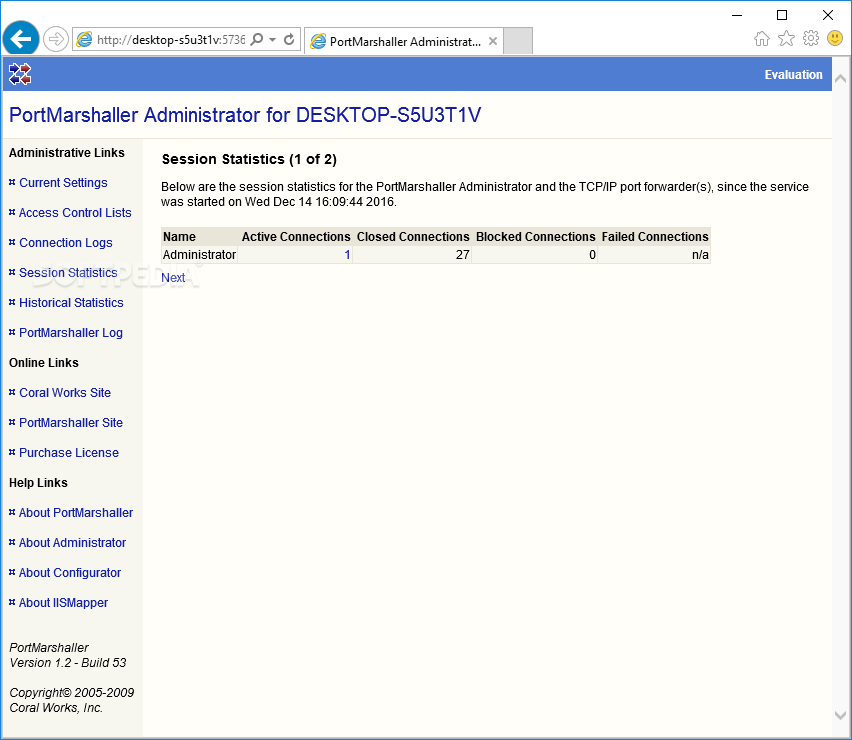Visit Coral Works Site link
Viewport: 852px width, 740px height.
65,392
